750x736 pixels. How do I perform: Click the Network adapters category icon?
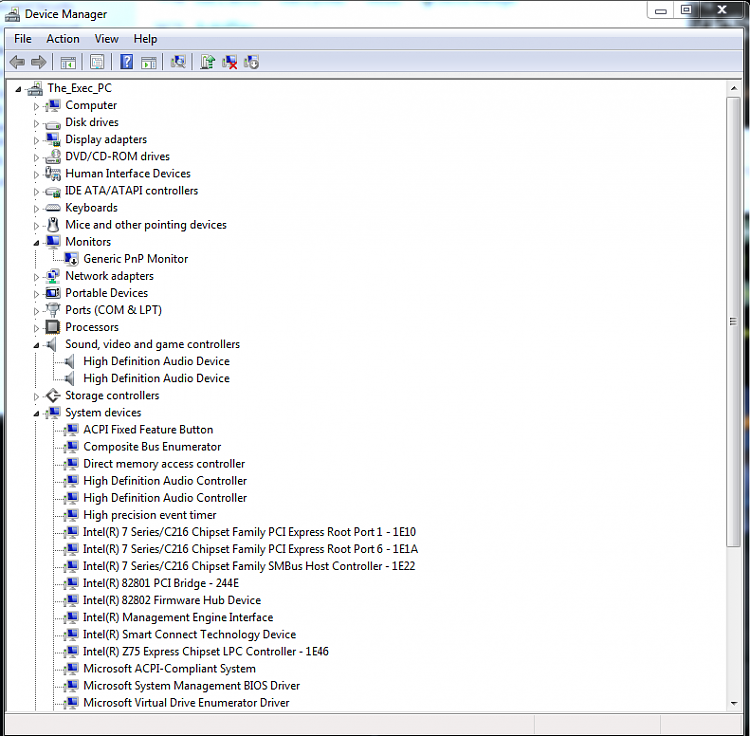point(53,276)
